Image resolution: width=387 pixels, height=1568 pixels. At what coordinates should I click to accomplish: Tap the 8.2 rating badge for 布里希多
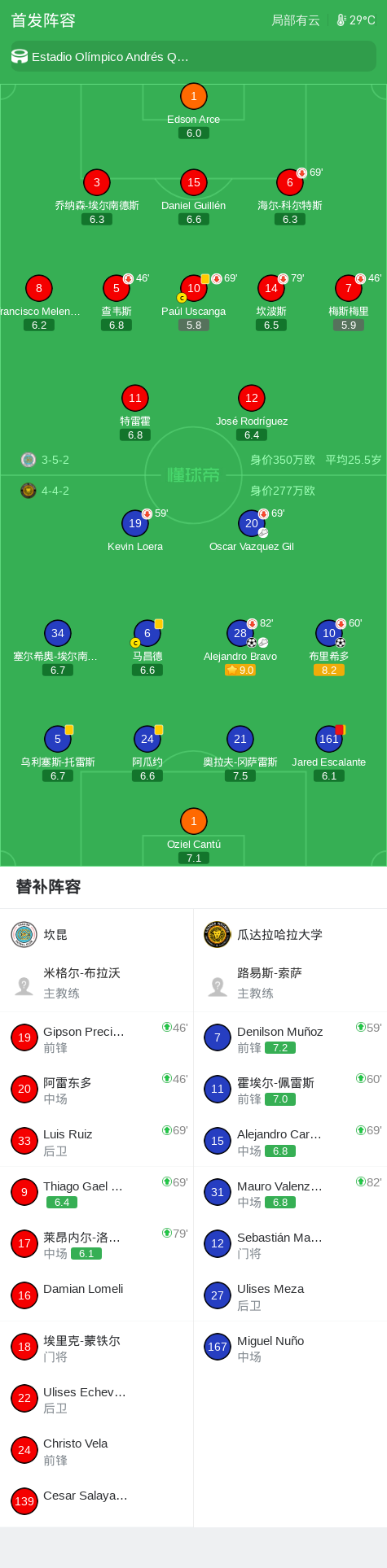(x=329, y=670)
